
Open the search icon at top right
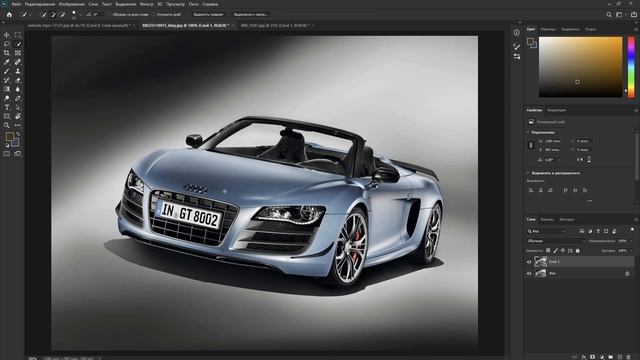coord(609,15)
